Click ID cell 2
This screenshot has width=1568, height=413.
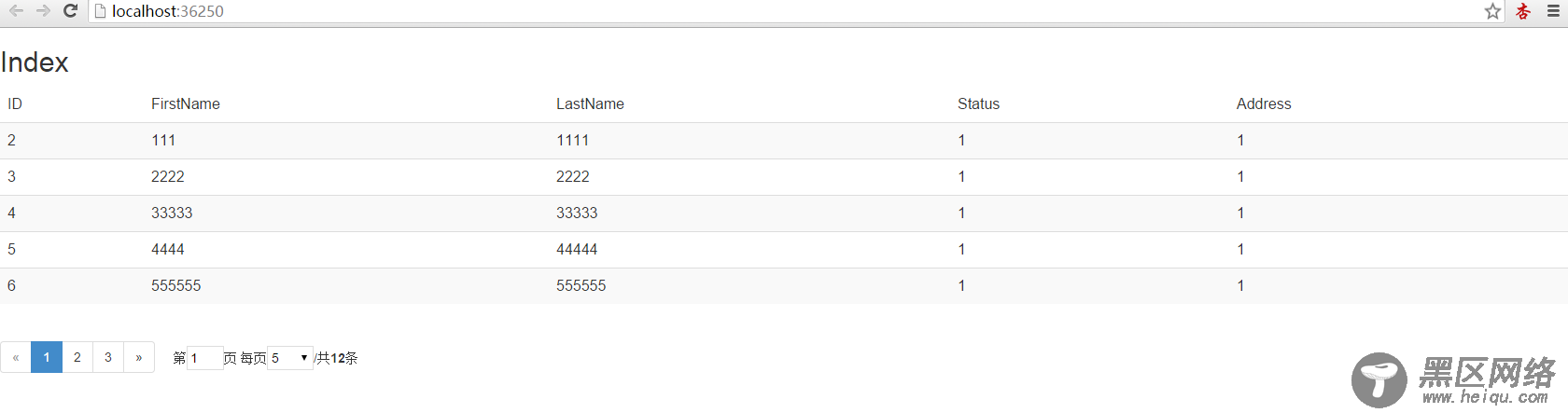(x=11, y=140)
